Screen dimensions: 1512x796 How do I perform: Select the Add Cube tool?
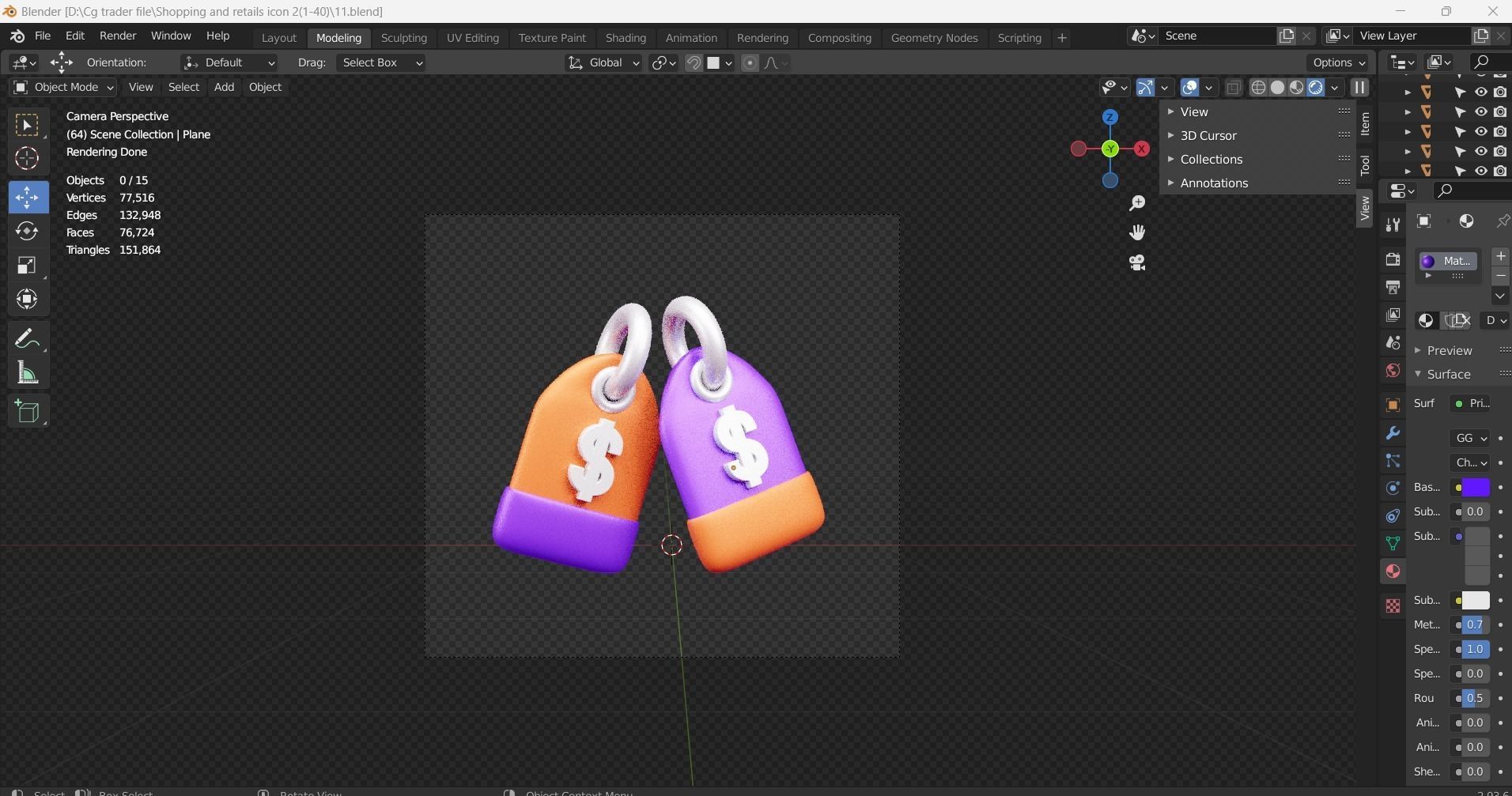tap(28, 412)
